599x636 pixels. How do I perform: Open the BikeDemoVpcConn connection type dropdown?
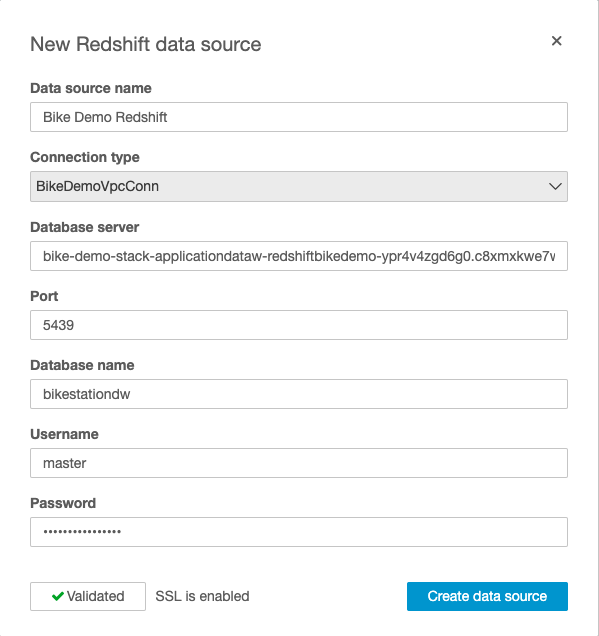point(299,187)
